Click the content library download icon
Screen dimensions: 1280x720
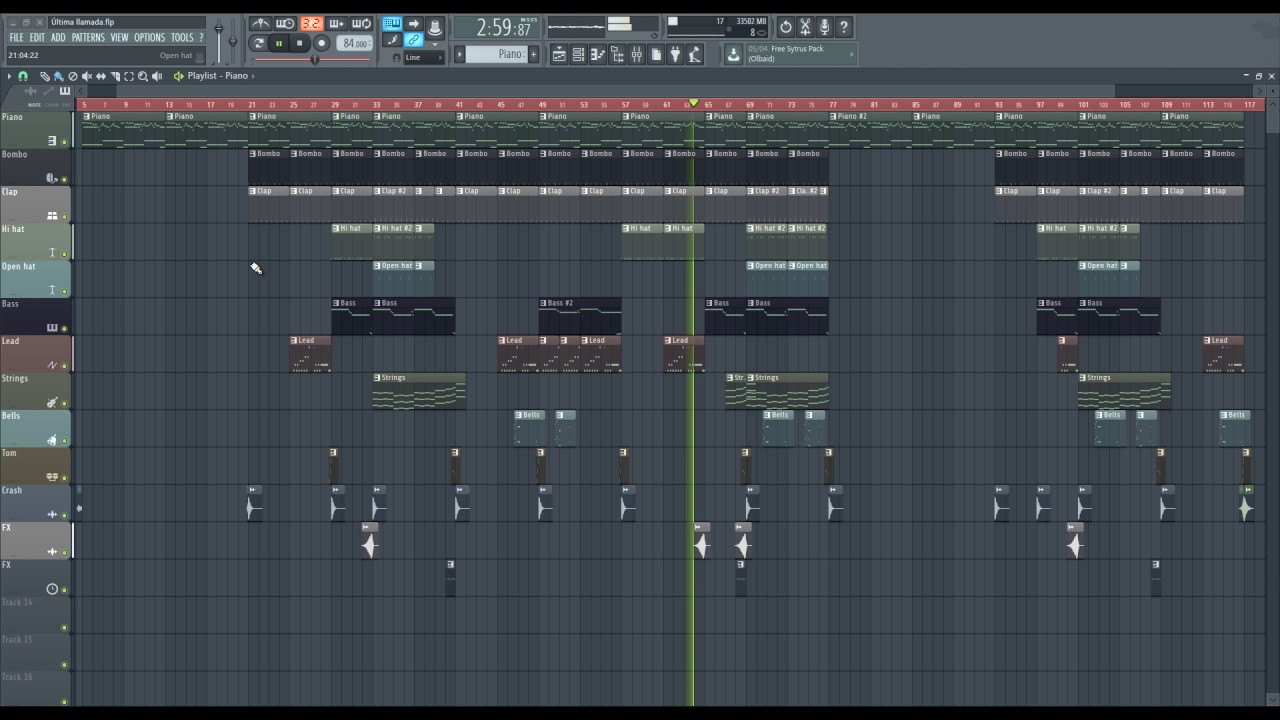[x=733, y=55]
